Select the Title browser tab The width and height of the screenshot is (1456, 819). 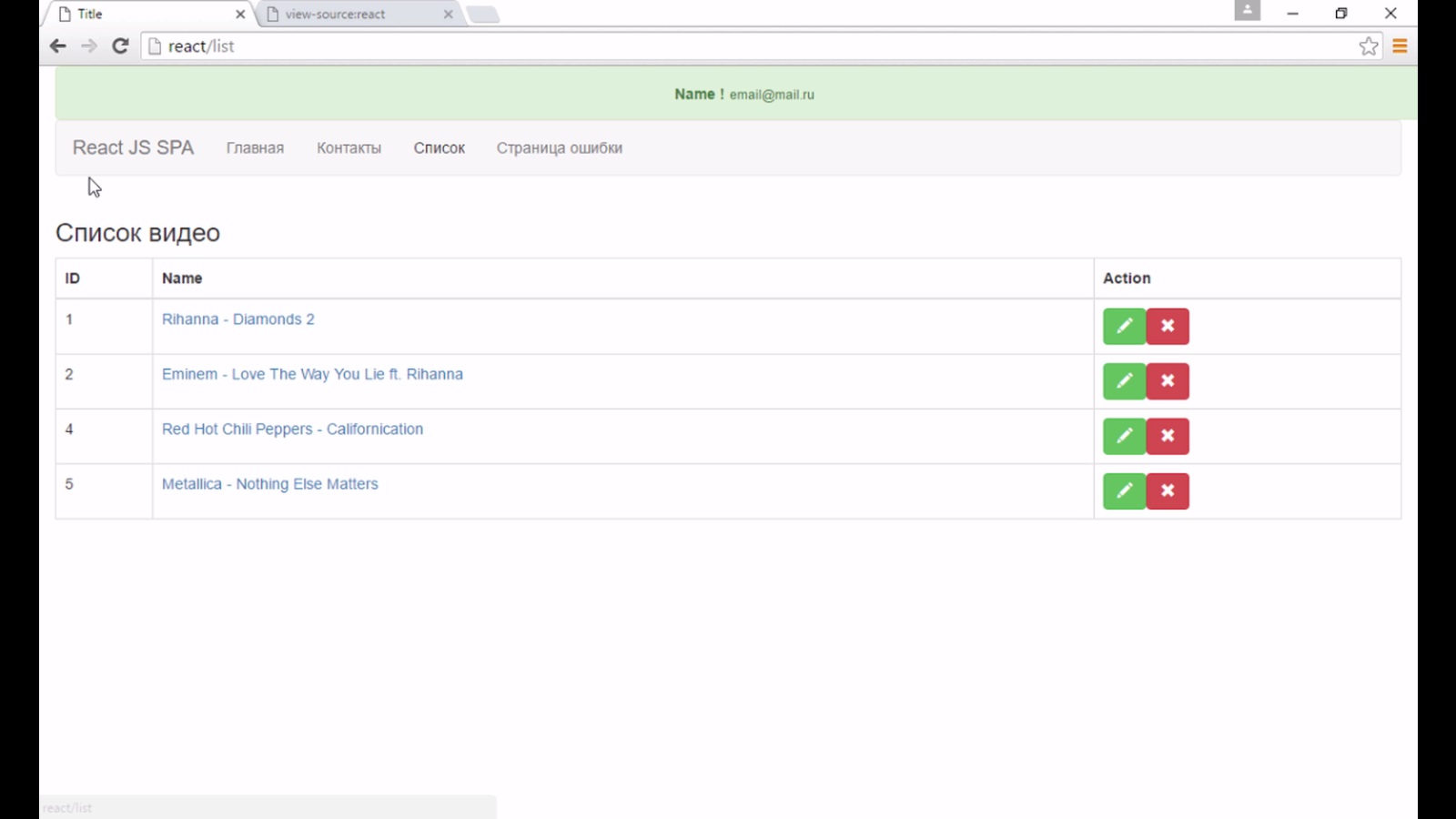click(150, 15)
